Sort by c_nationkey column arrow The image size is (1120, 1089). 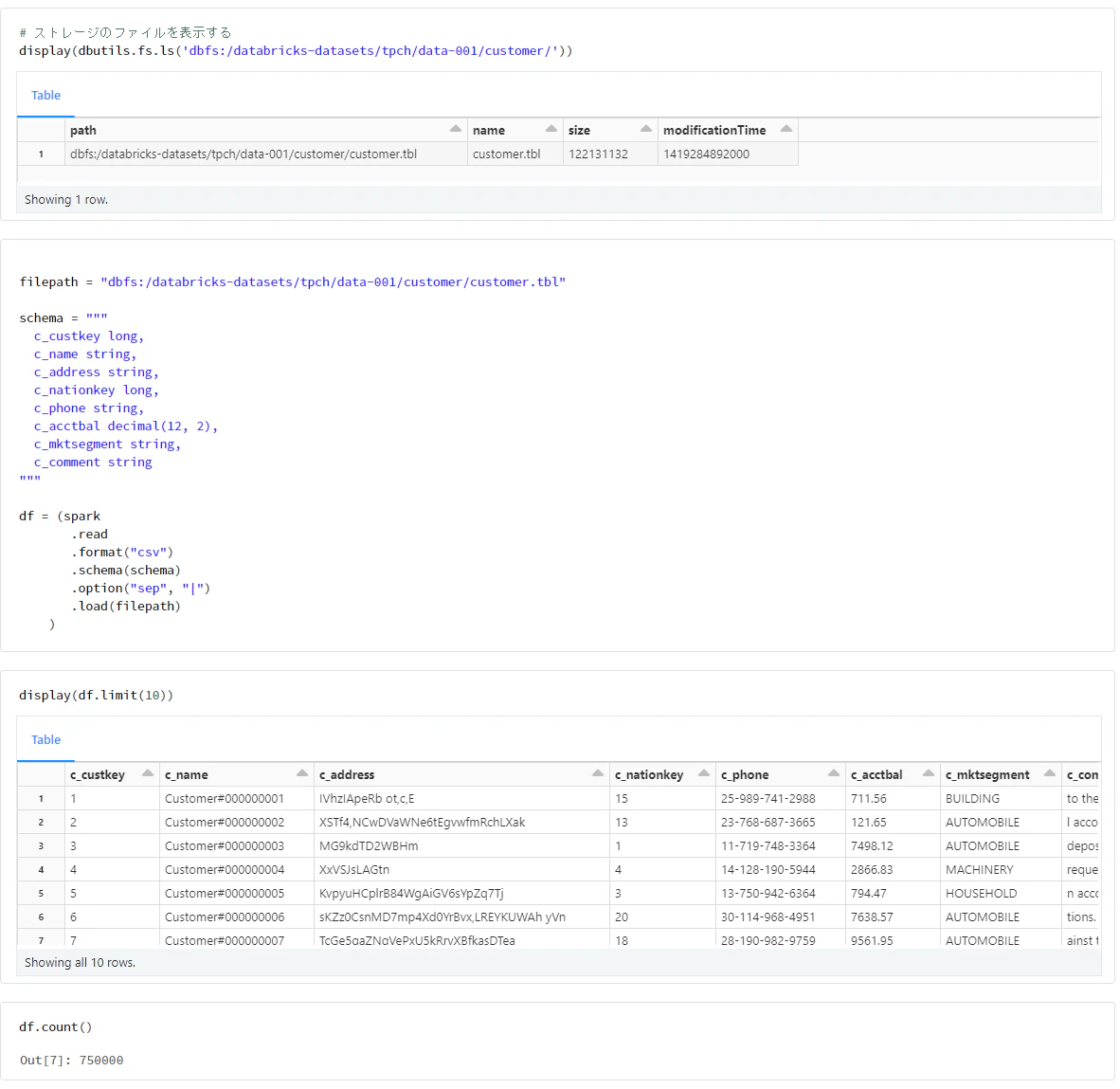click(704, 773)
